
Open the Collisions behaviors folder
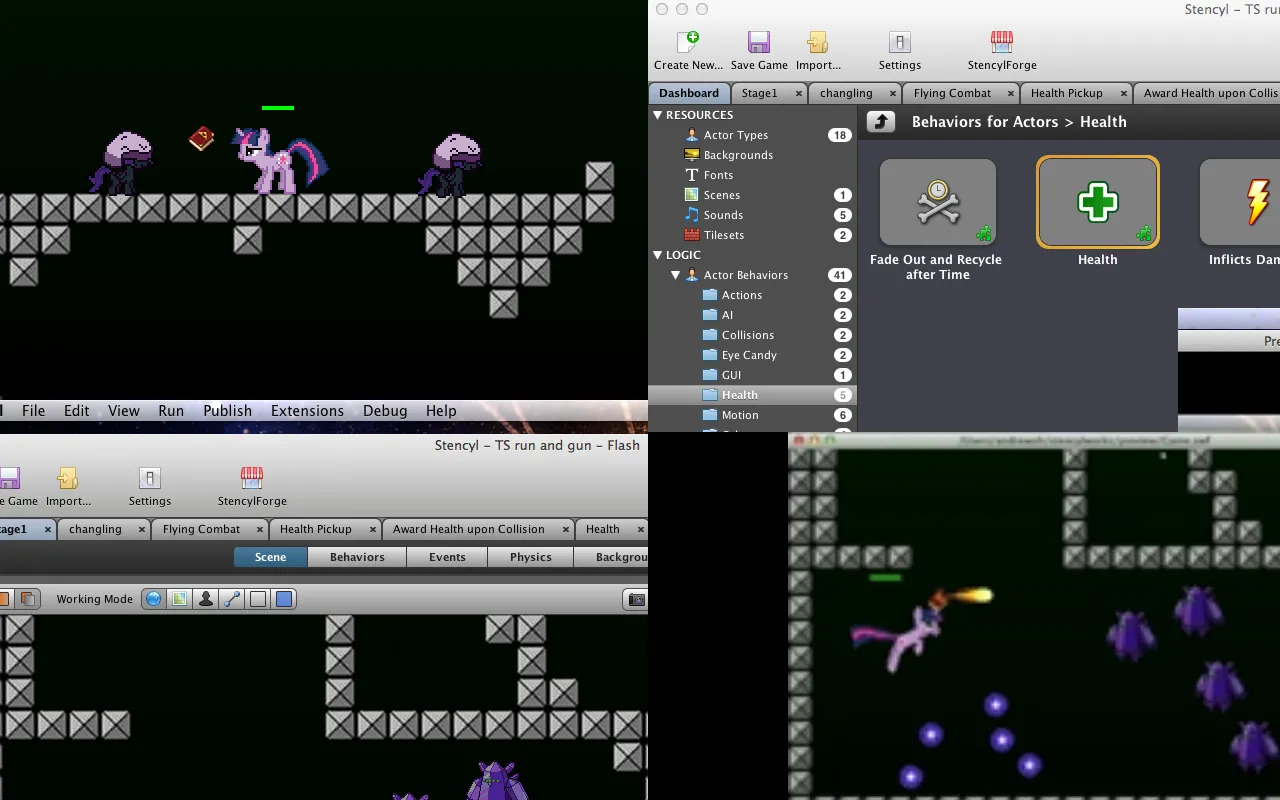pyautogui.click(x=748, y=335)
